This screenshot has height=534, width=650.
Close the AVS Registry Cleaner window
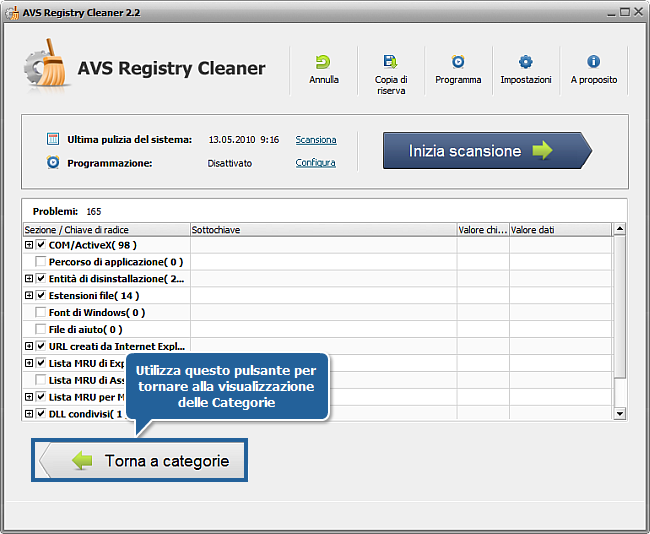coord(638,12)
